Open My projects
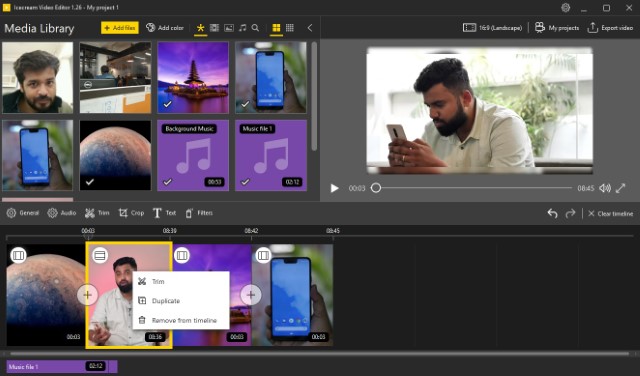 [557, 28]
